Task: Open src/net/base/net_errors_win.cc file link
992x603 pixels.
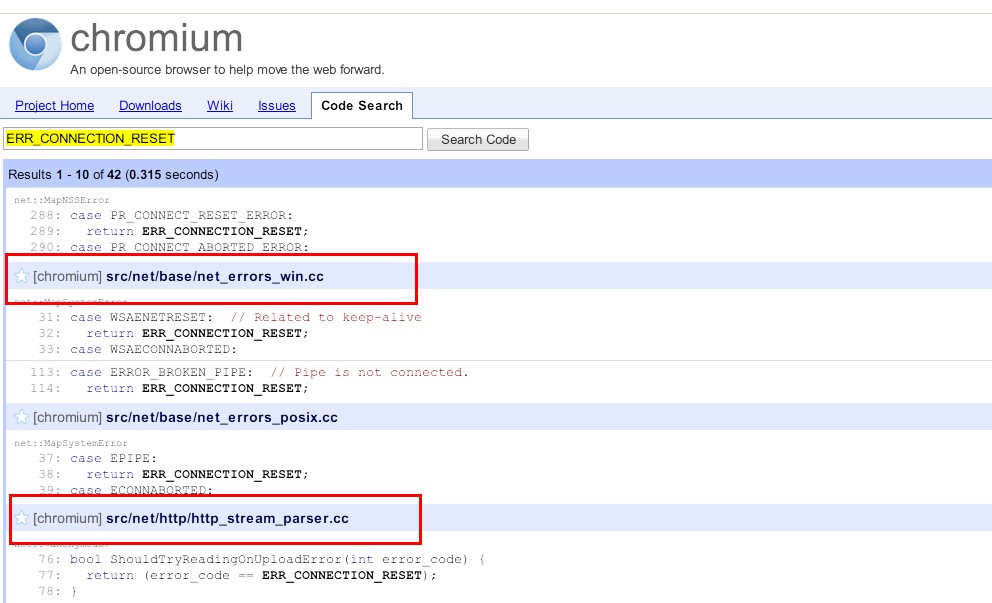Action: click(214, 276)
